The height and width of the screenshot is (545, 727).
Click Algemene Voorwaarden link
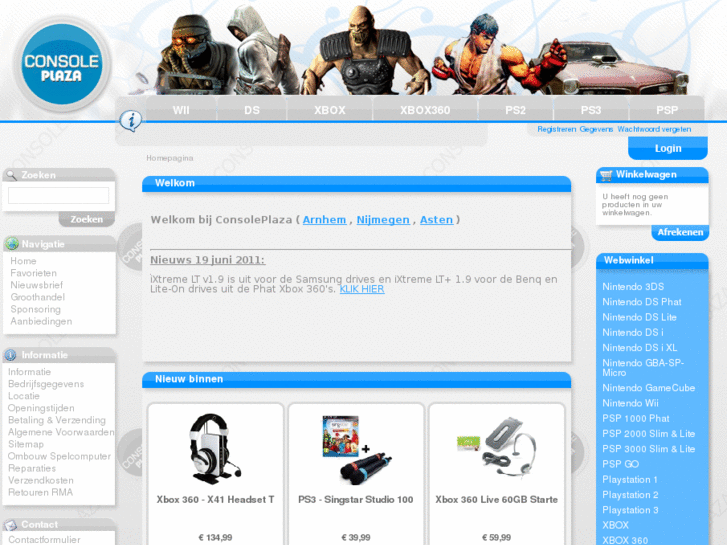pyautogui.click(x=61, y=432)
